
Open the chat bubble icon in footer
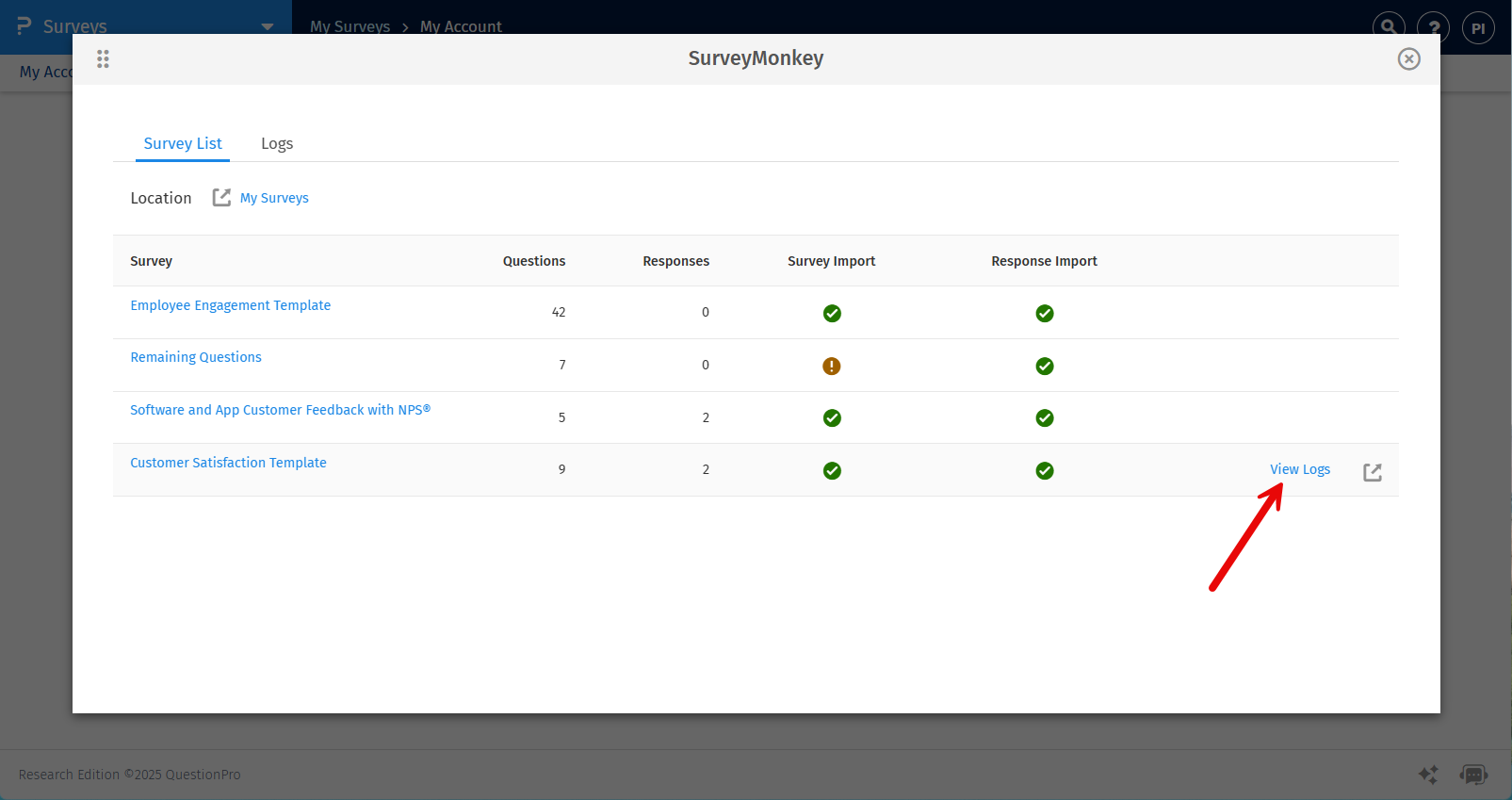click(x=1472, y=775)
